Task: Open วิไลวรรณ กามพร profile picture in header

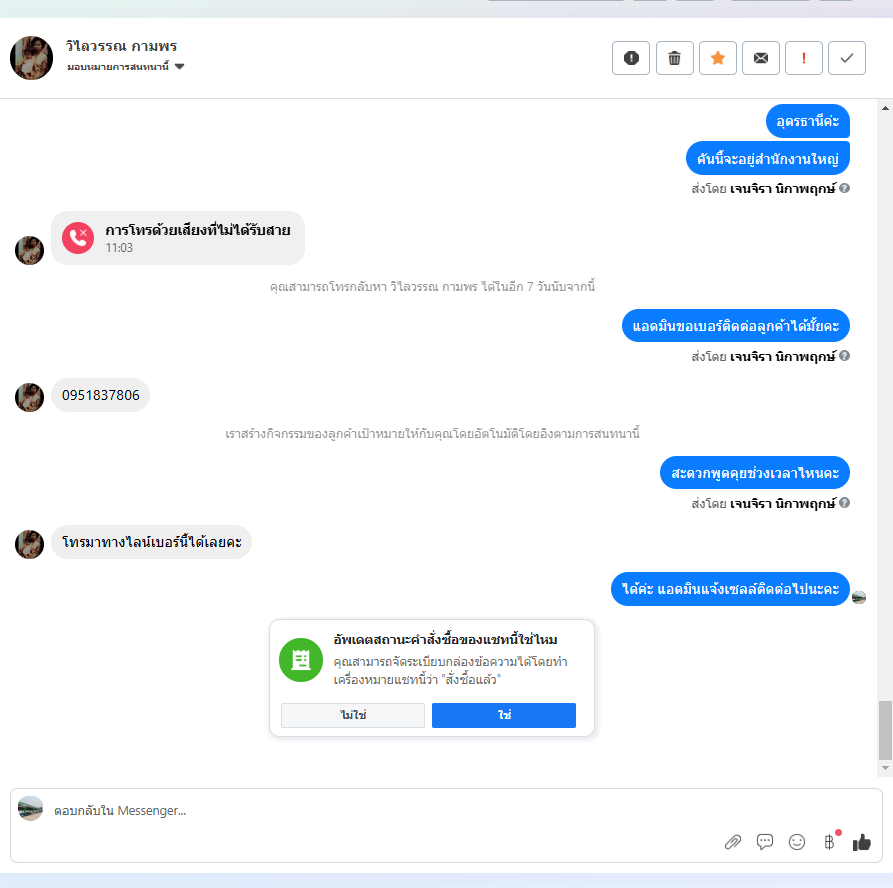Action: [31, 58]
